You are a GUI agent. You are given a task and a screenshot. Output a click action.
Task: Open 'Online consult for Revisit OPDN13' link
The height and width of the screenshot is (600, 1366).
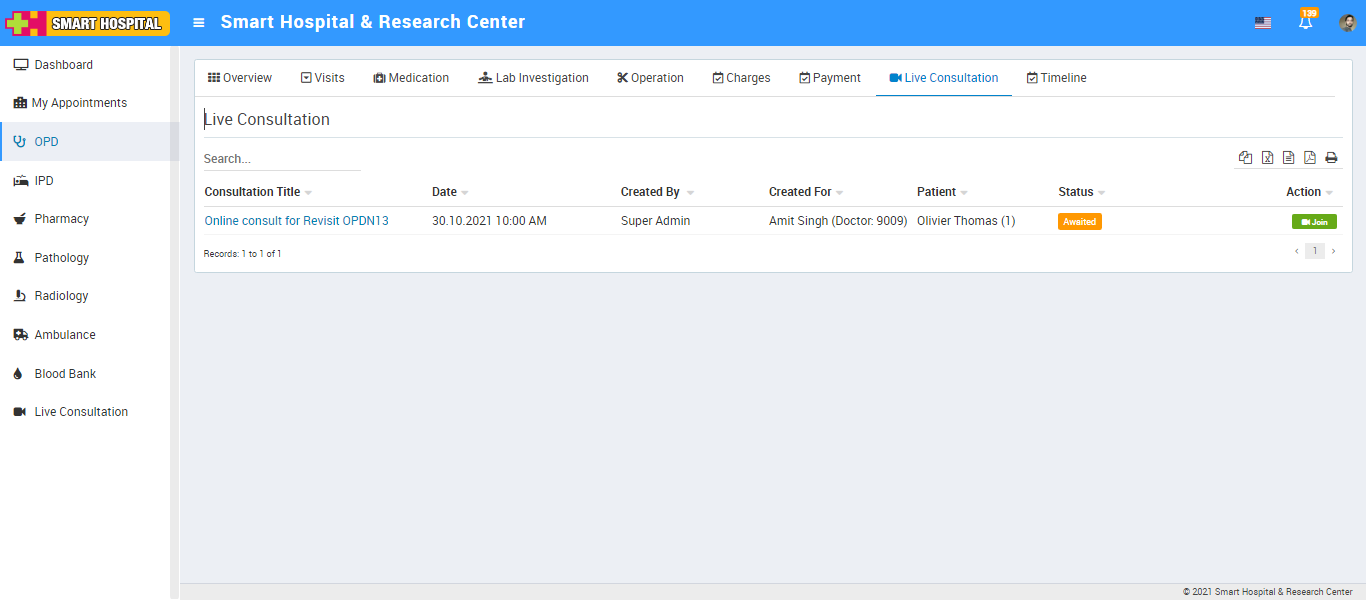pos(296,221)
